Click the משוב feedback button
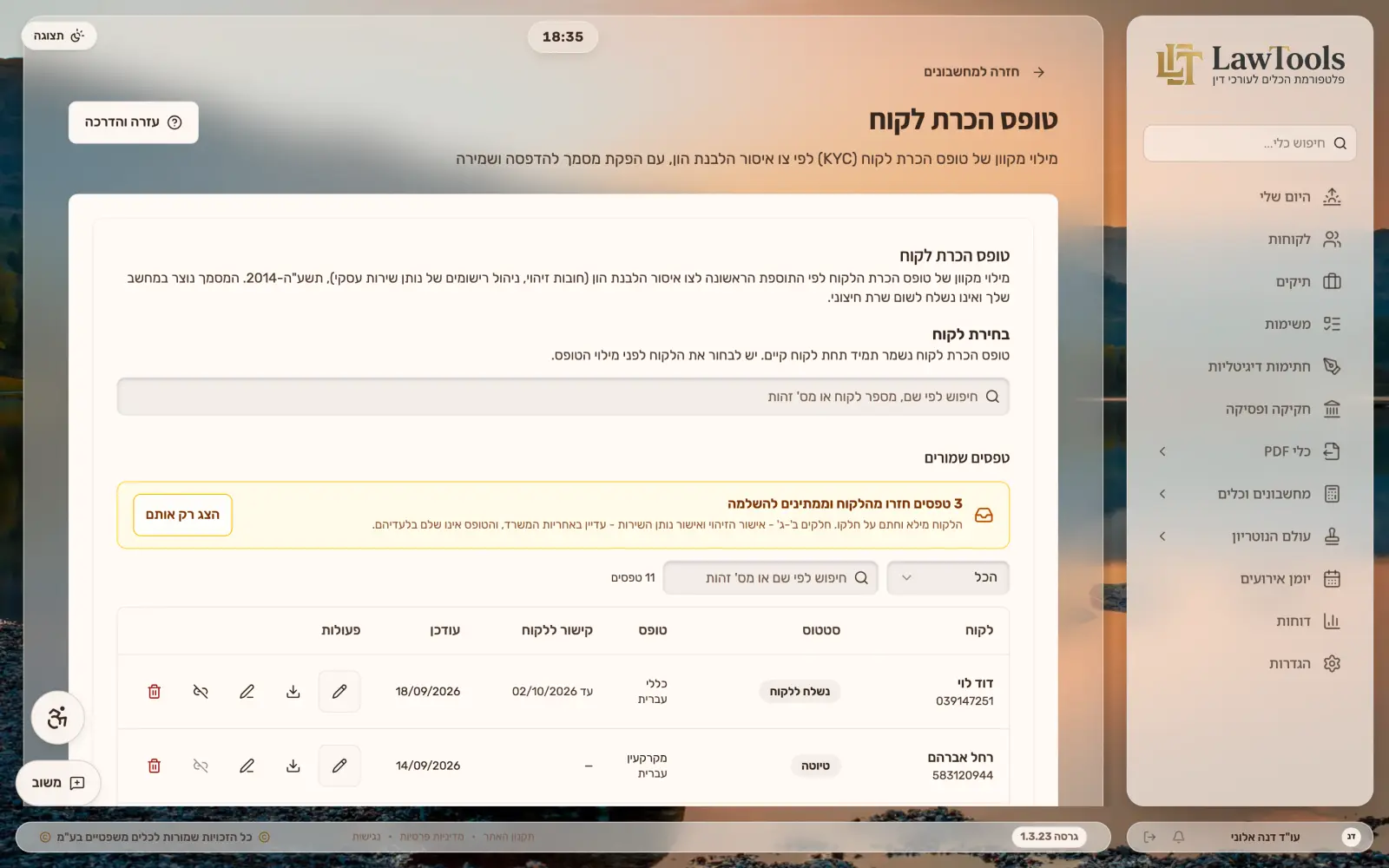The height and width of the screenshot is (868, 1389). (58, 783)
